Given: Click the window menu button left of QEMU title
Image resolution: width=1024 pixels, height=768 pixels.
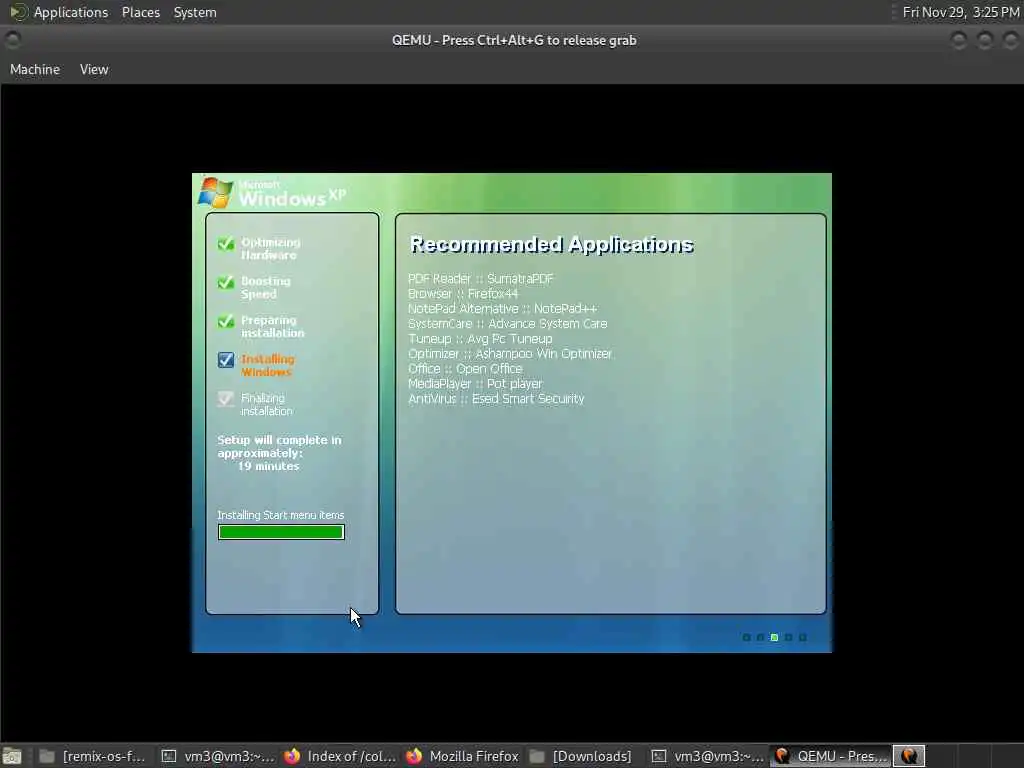Looking at the screenshot, I should (x=12, y=40).
